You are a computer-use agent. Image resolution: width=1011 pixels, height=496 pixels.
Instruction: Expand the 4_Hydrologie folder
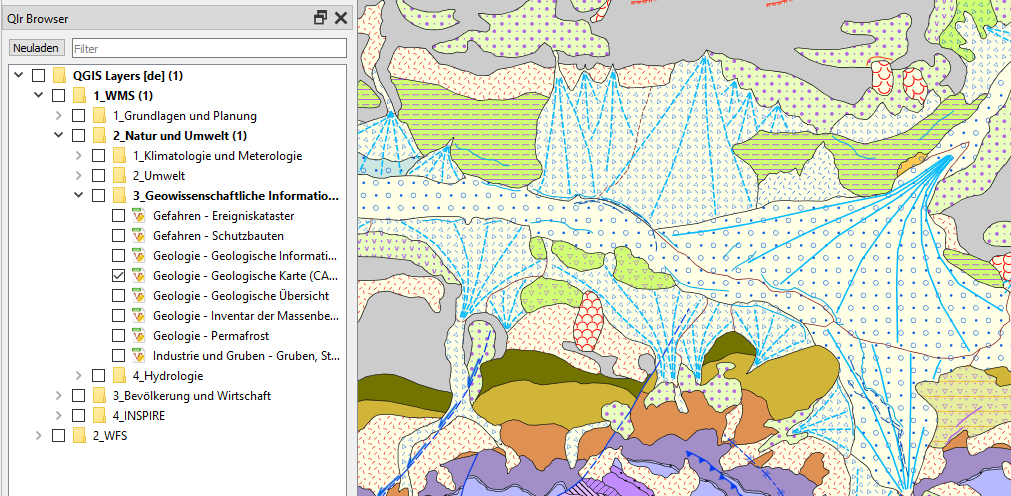[79, 376]
